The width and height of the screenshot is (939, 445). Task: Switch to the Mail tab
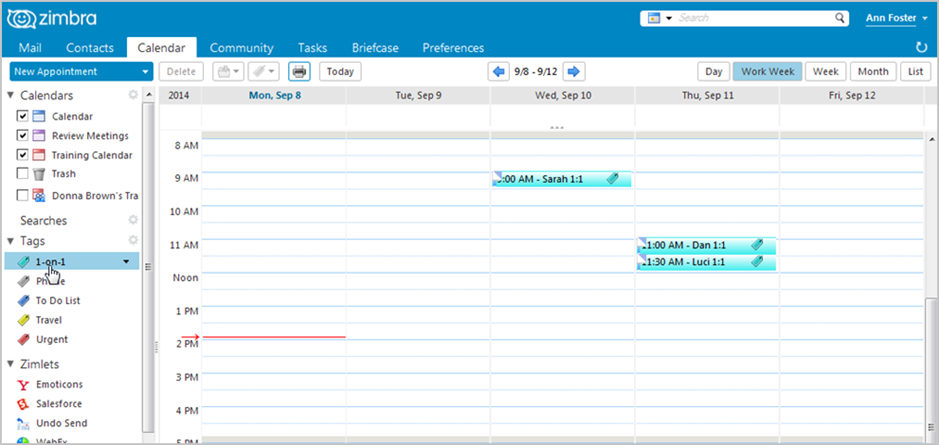(30, 48)
